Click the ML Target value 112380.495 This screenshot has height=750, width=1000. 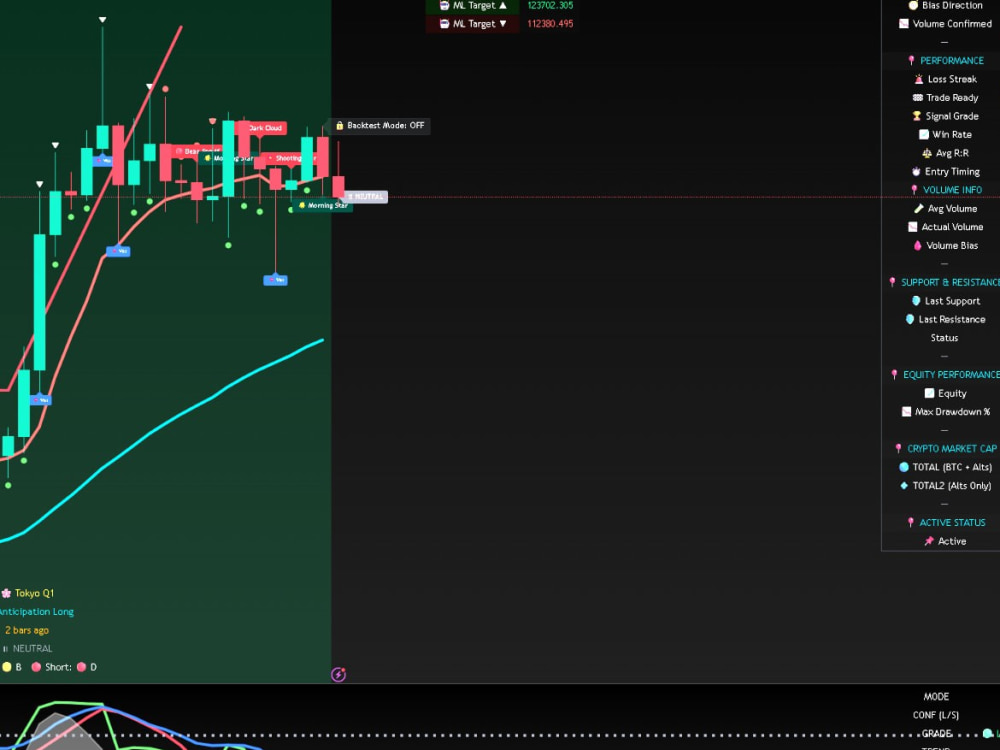coord(550,24)
